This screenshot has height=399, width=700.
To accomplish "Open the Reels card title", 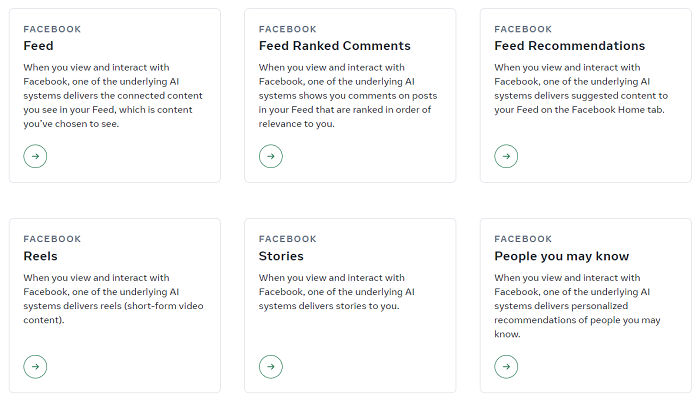I will (40, 256).
